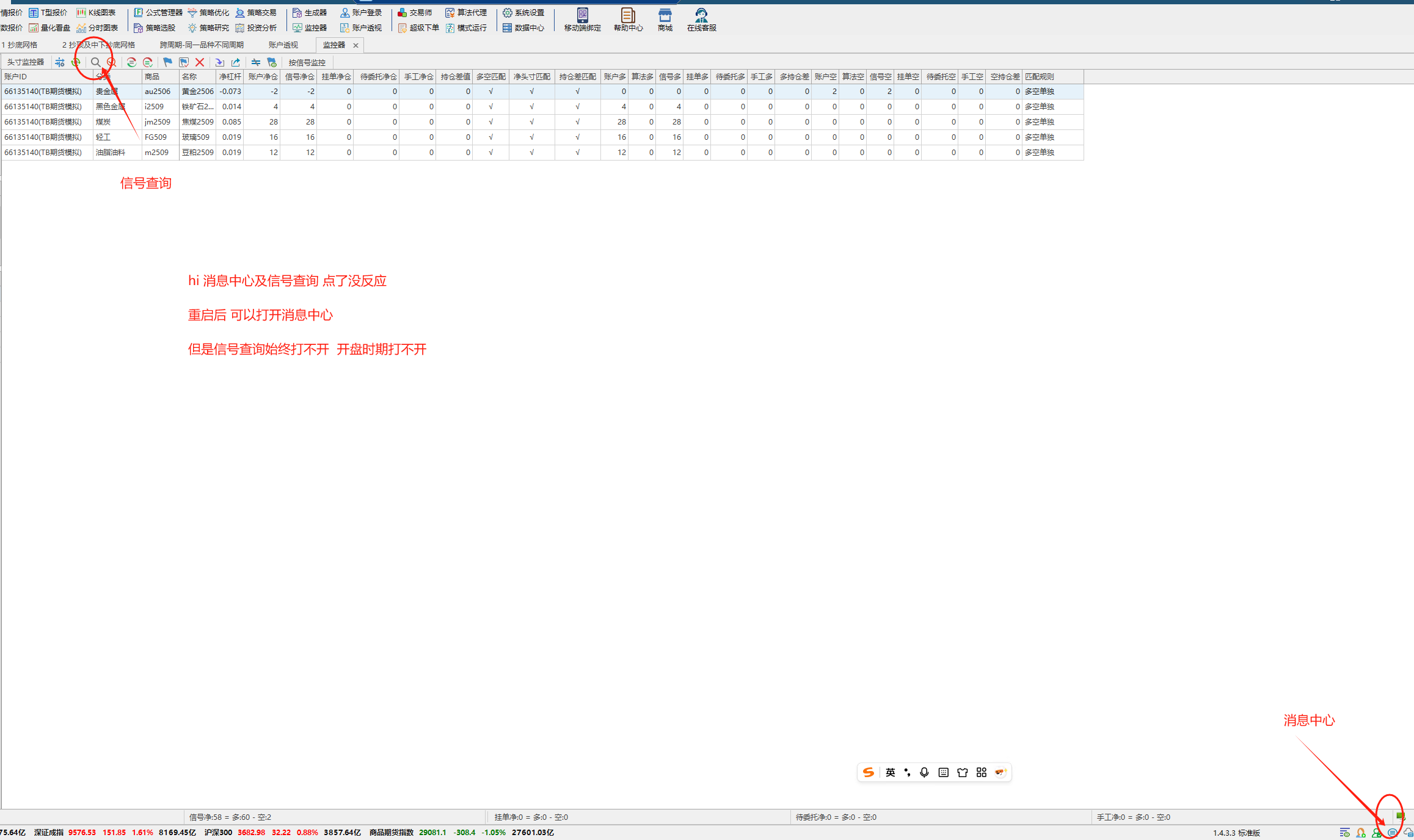Open T型报价 from the top toolbar
Viewport: 1414px width, 840px height.
tap(48, 12)
